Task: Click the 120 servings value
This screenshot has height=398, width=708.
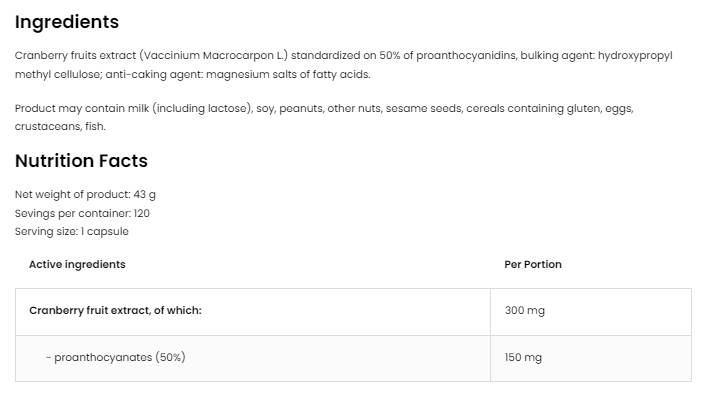Action: 142,213
